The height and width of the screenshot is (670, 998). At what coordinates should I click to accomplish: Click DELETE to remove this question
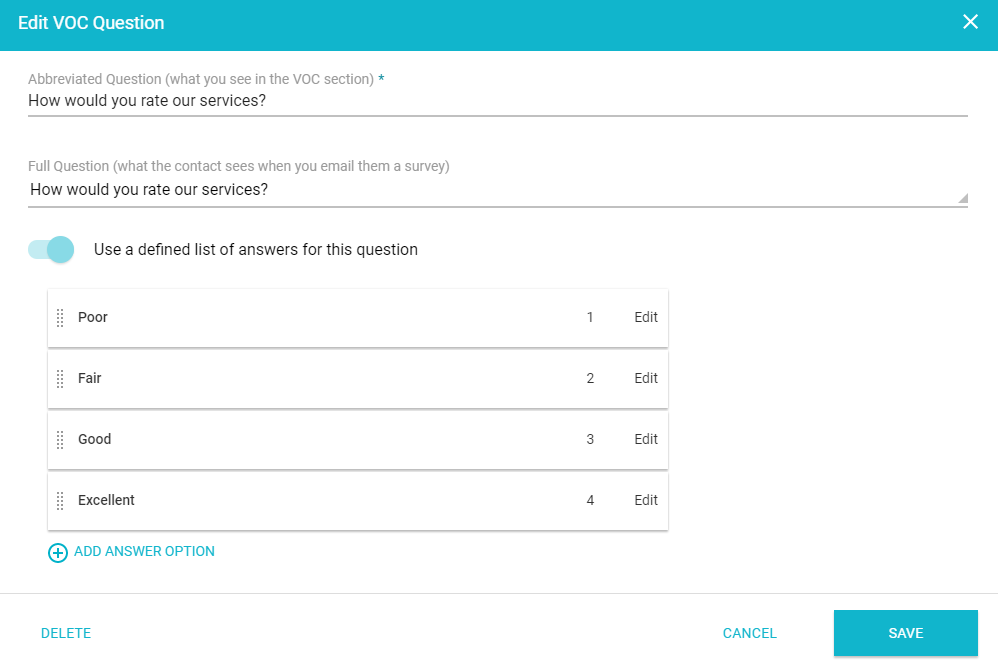point(65,633)
